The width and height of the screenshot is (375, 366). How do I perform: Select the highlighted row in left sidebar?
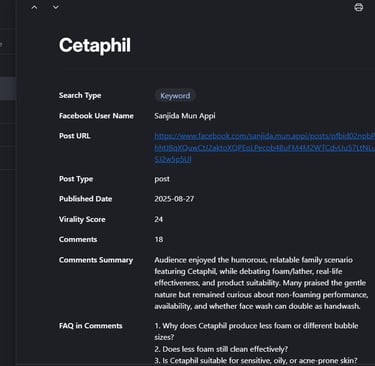tap(8, 89)
